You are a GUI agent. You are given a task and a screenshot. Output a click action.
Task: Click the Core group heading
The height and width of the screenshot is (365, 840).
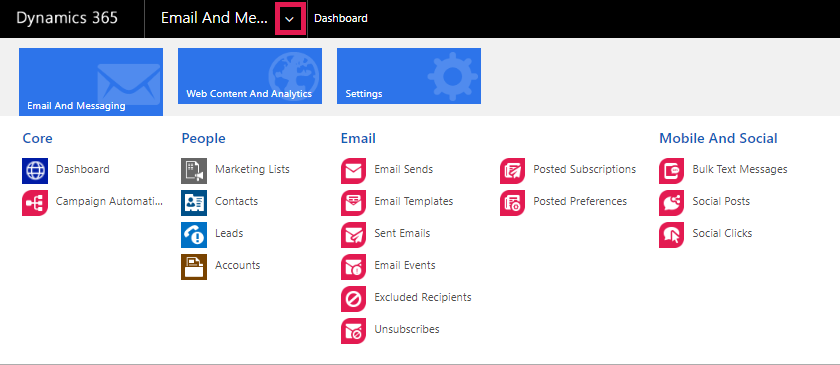tap(38, 138)
